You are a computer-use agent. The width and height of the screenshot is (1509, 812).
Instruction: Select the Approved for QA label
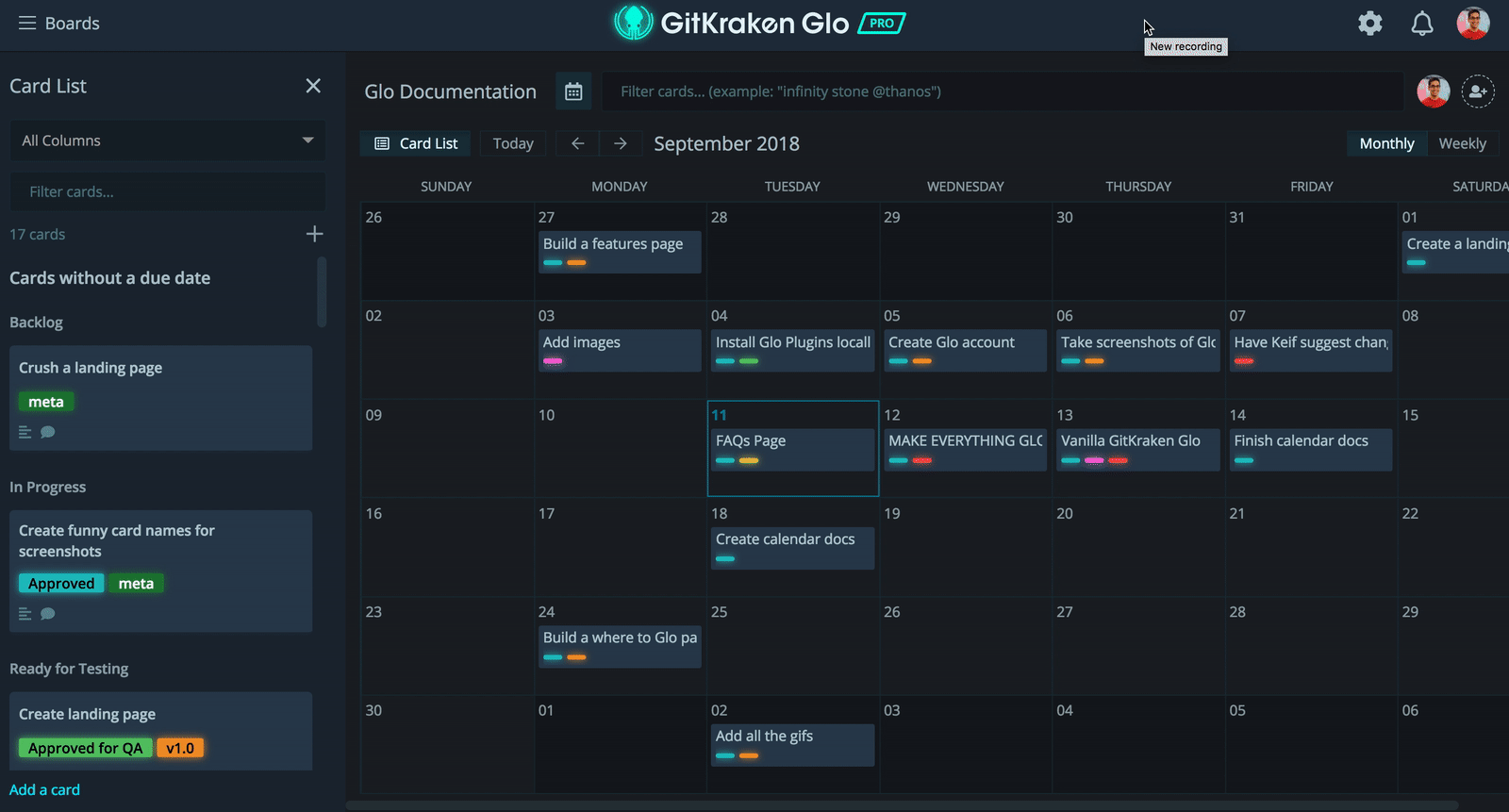pos(86,748)
